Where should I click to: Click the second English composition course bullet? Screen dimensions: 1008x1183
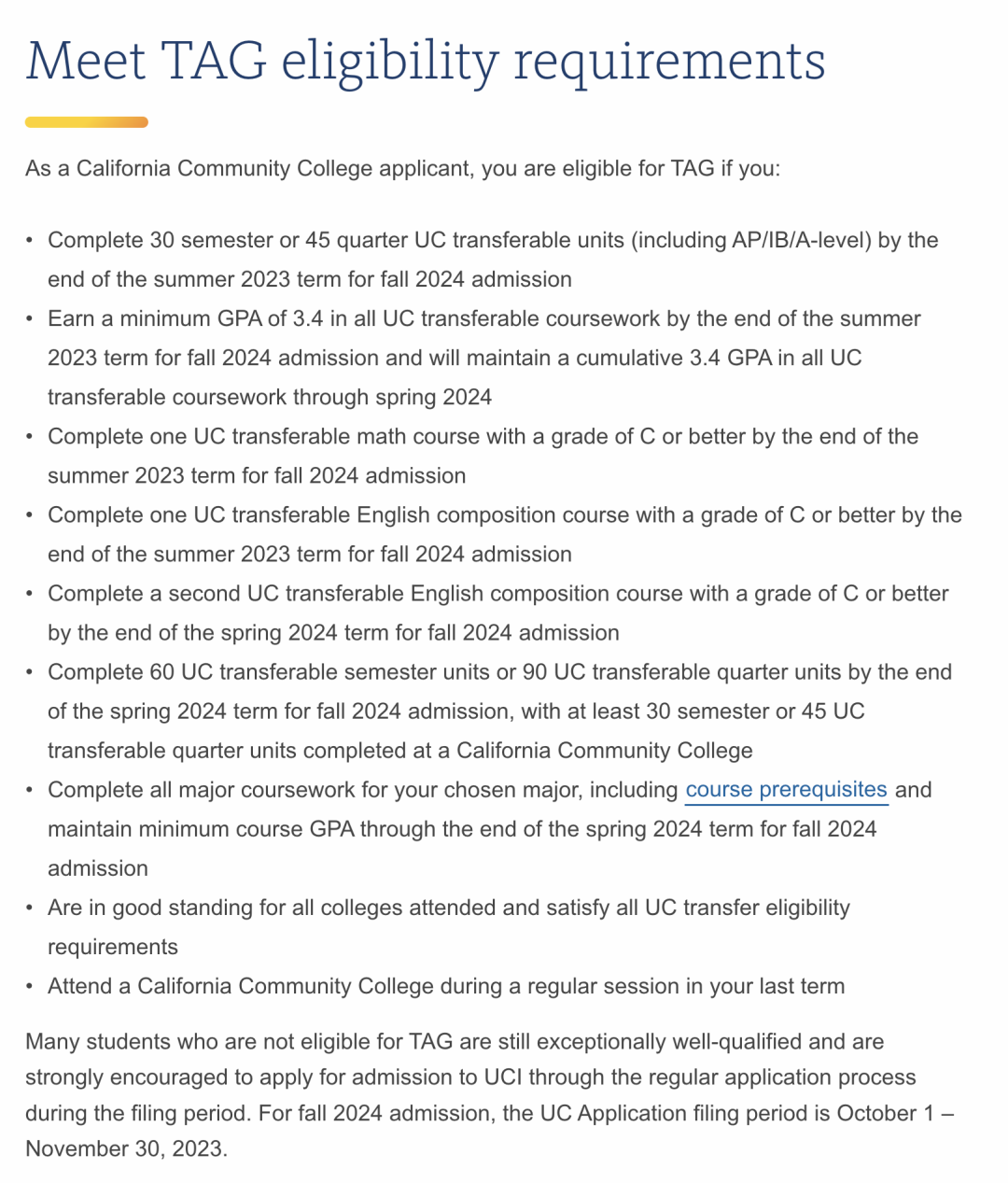pos(498,613)
